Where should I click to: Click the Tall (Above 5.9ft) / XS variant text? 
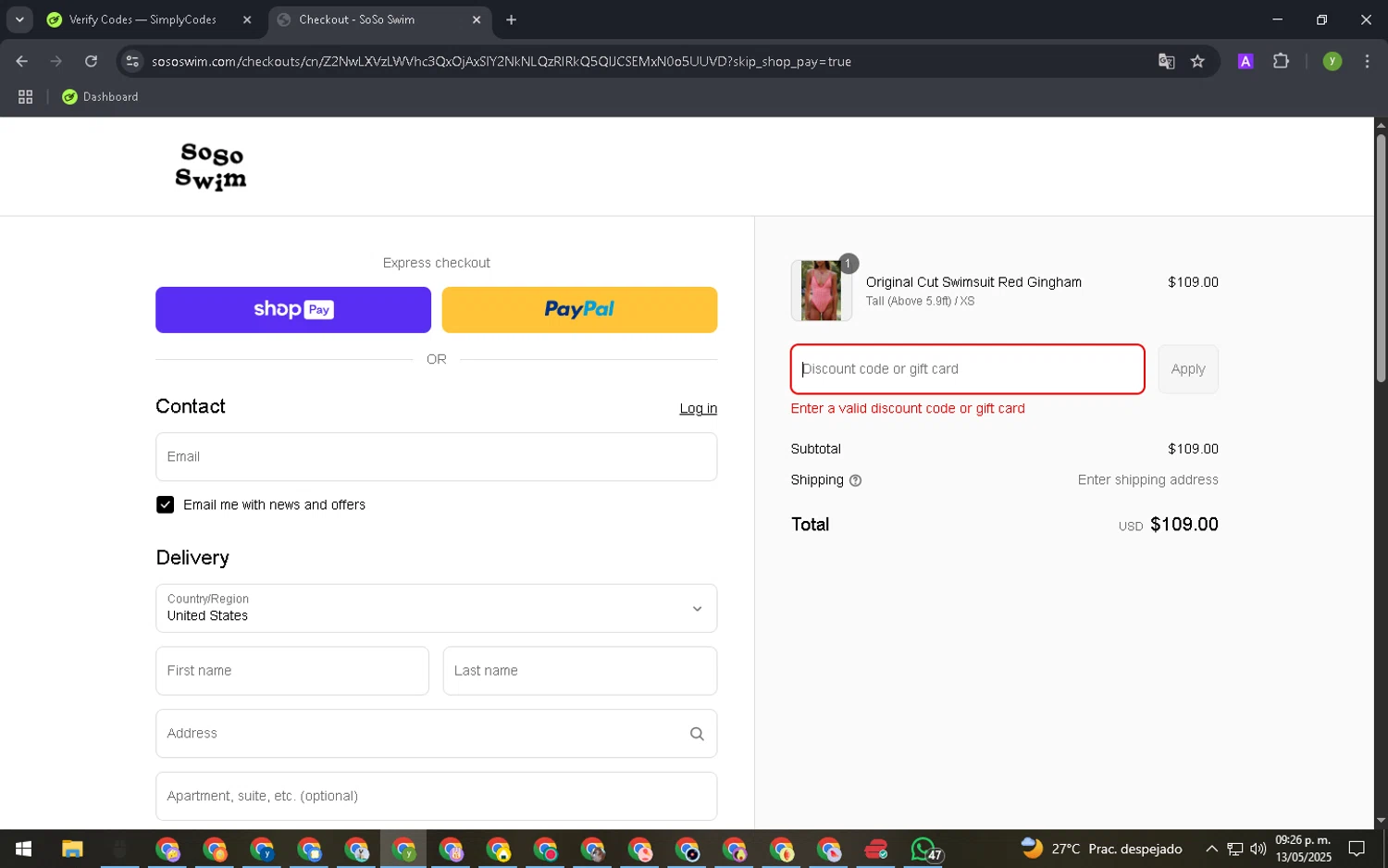coord(920,301)
